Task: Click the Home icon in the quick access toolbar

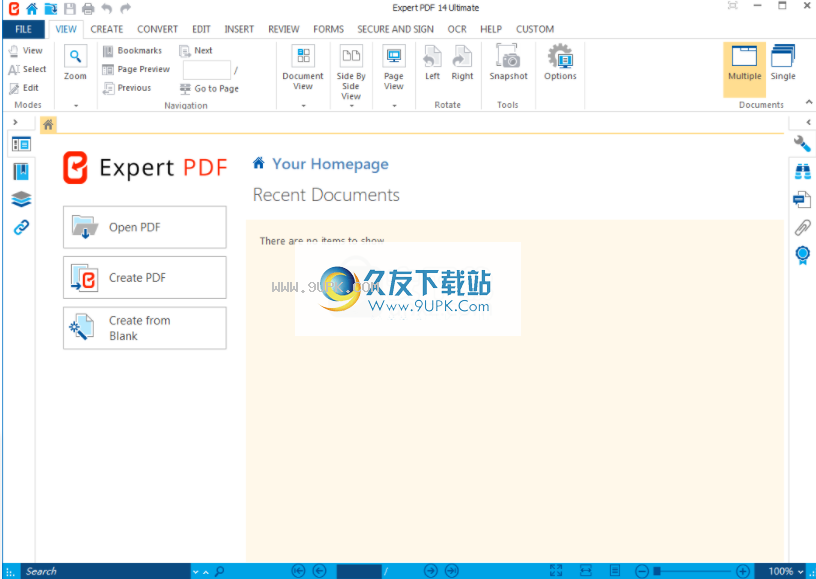Action: (x=32, y=8)
